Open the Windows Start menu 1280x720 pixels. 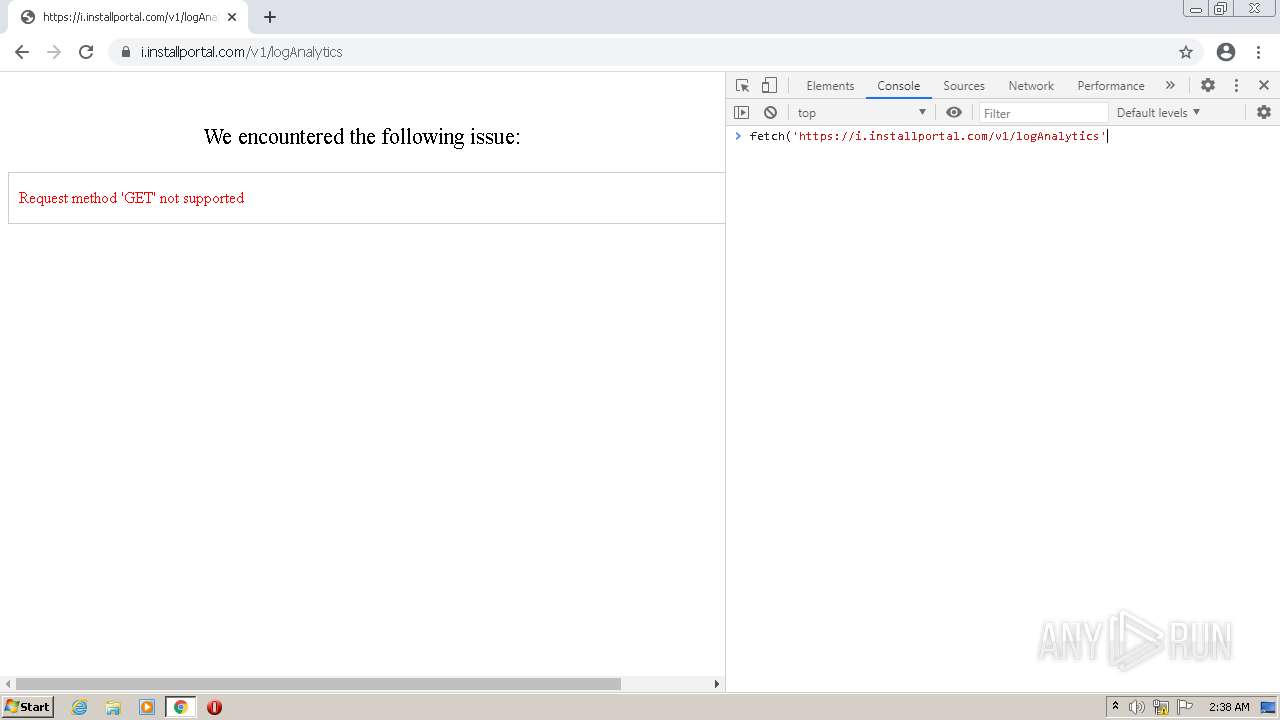pyautogui.click(x=27, y=707)
